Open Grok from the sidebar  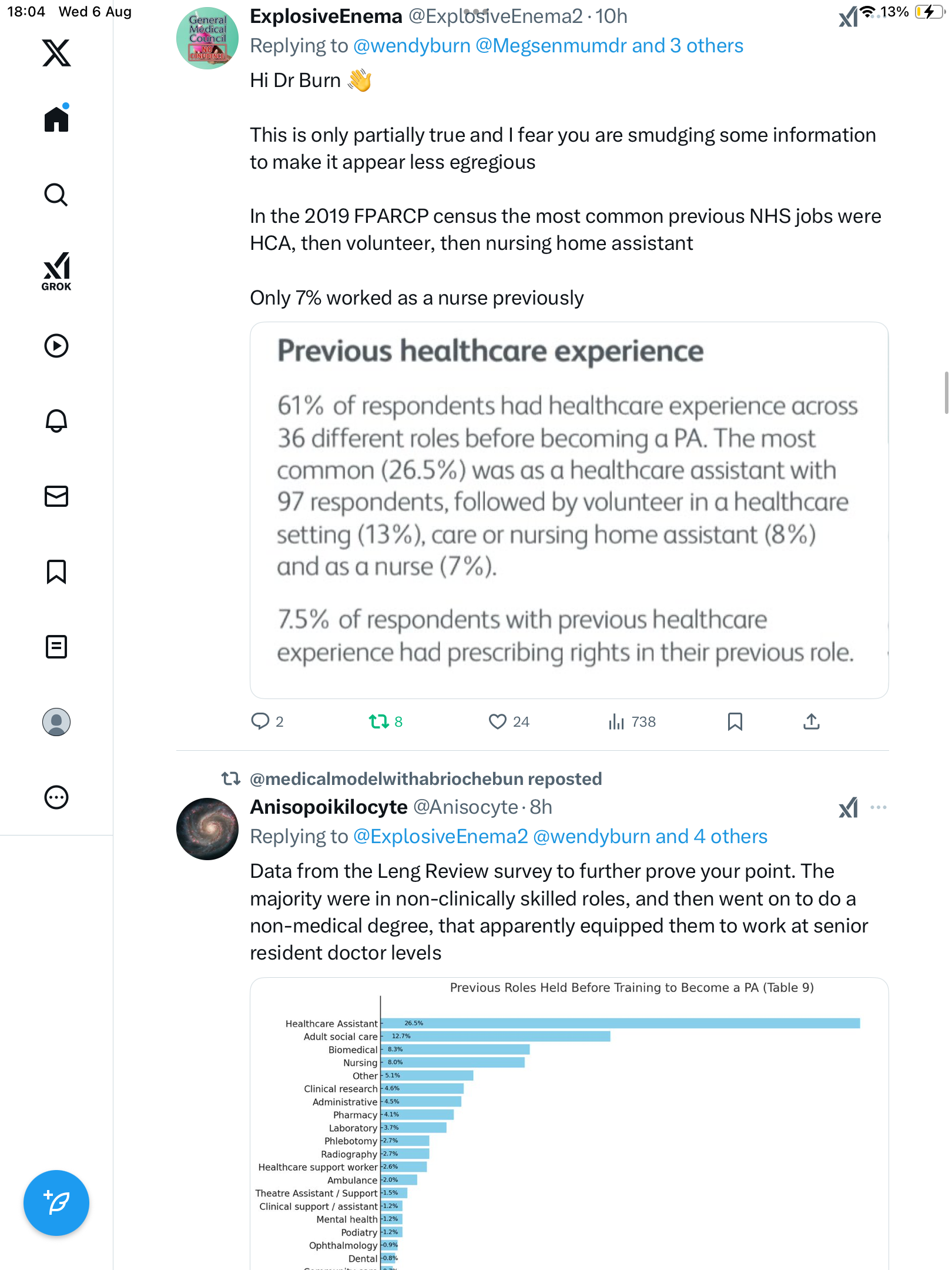pyautogui.click(x=56, y=271)
